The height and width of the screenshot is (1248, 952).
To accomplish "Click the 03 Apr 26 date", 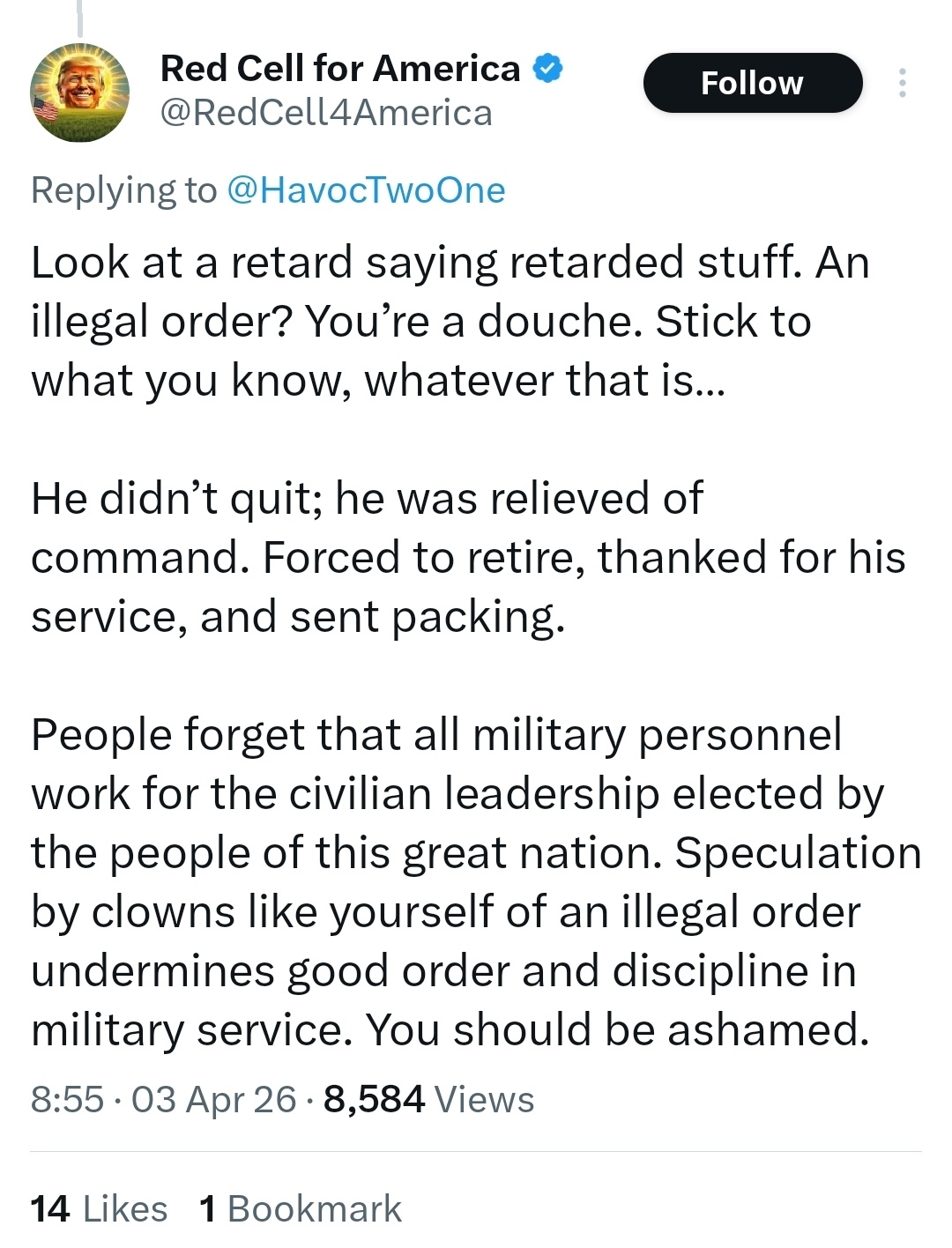I will pyautogui.click(x=213, y=1099).
